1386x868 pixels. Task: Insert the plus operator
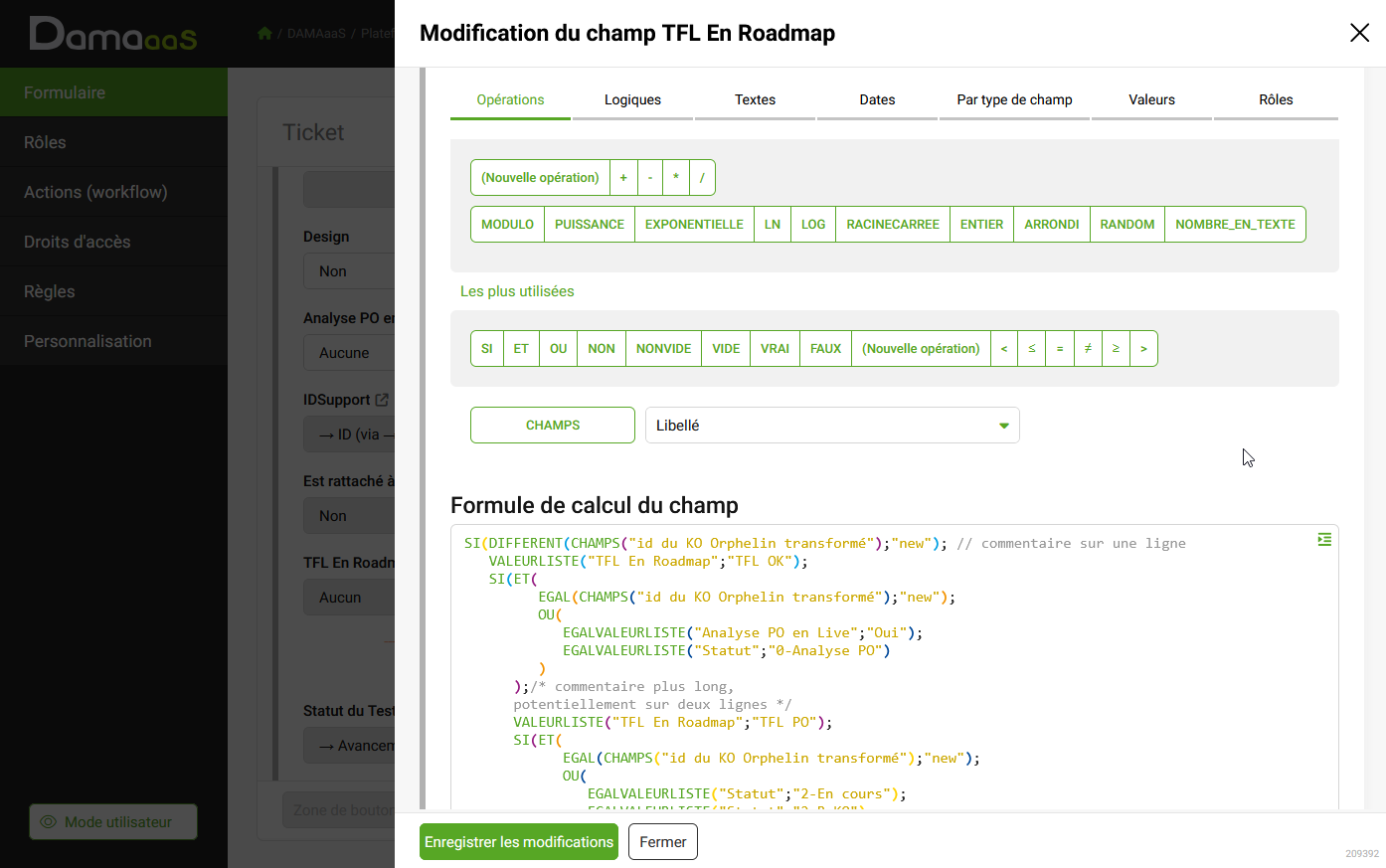(x=623, y=178)
